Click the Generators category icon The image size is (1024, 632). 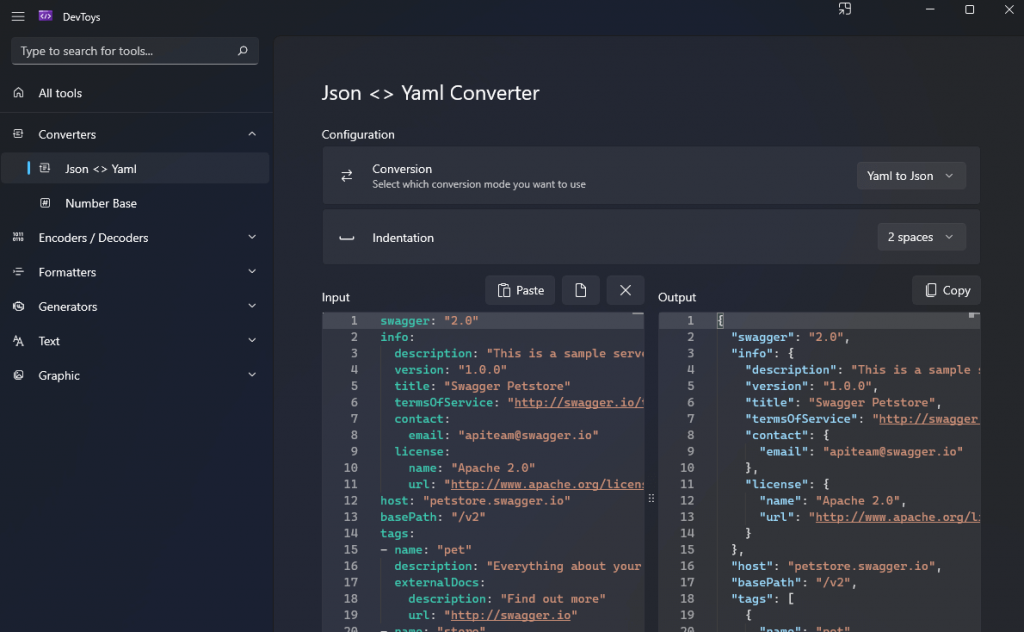point(18,307)
